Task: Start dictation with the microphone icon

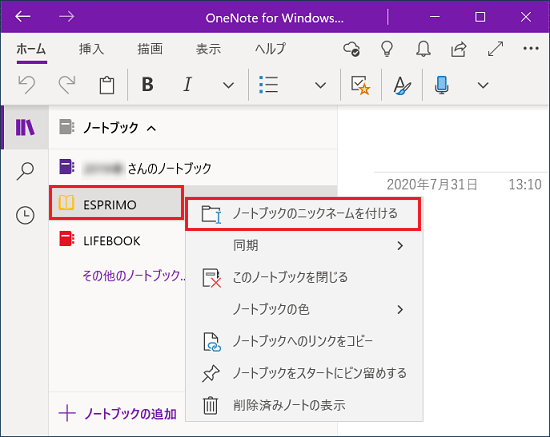Action: [442, 85]
